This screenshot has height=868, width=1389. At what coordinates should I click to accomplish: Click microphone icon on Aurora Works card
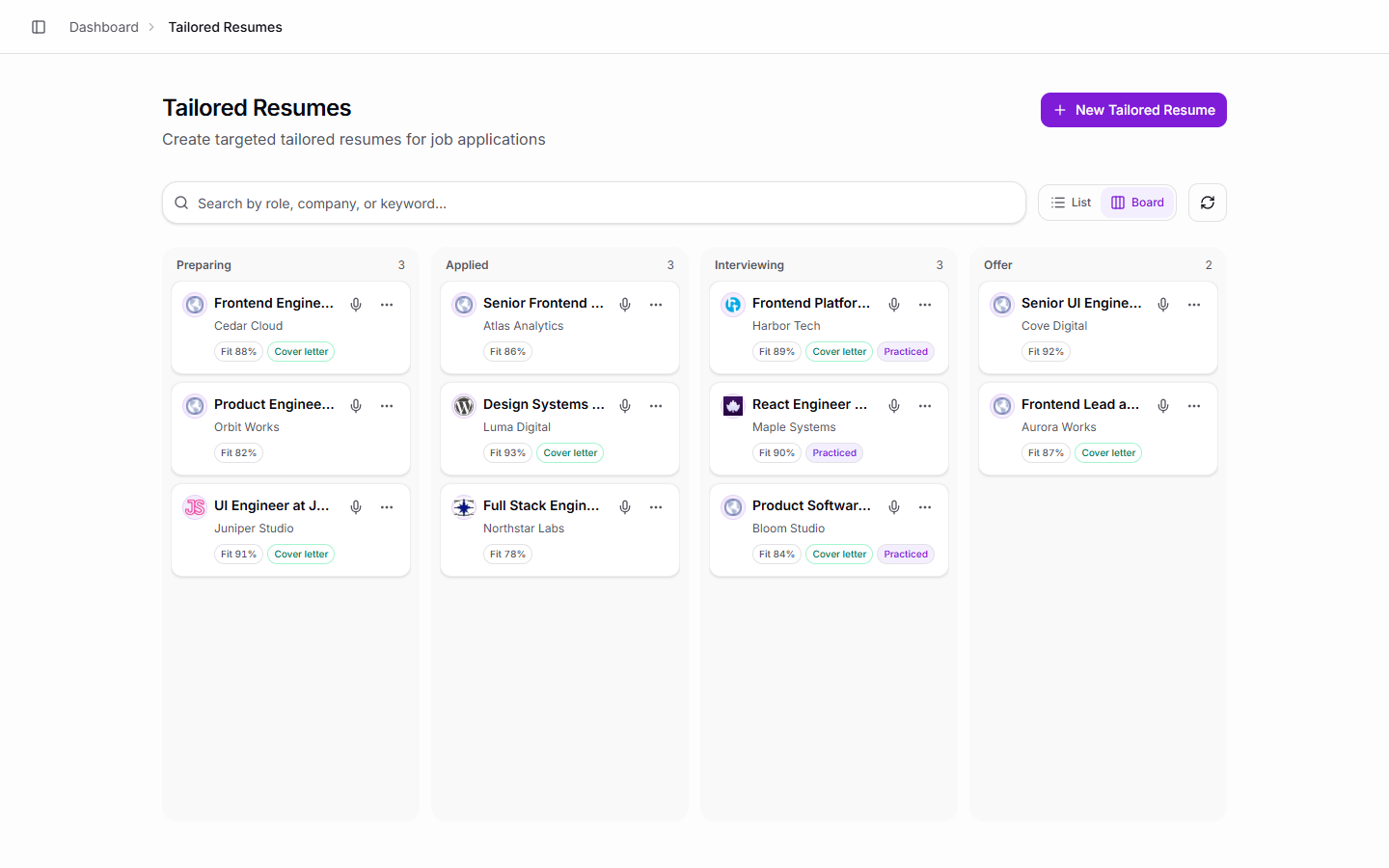1163,406
